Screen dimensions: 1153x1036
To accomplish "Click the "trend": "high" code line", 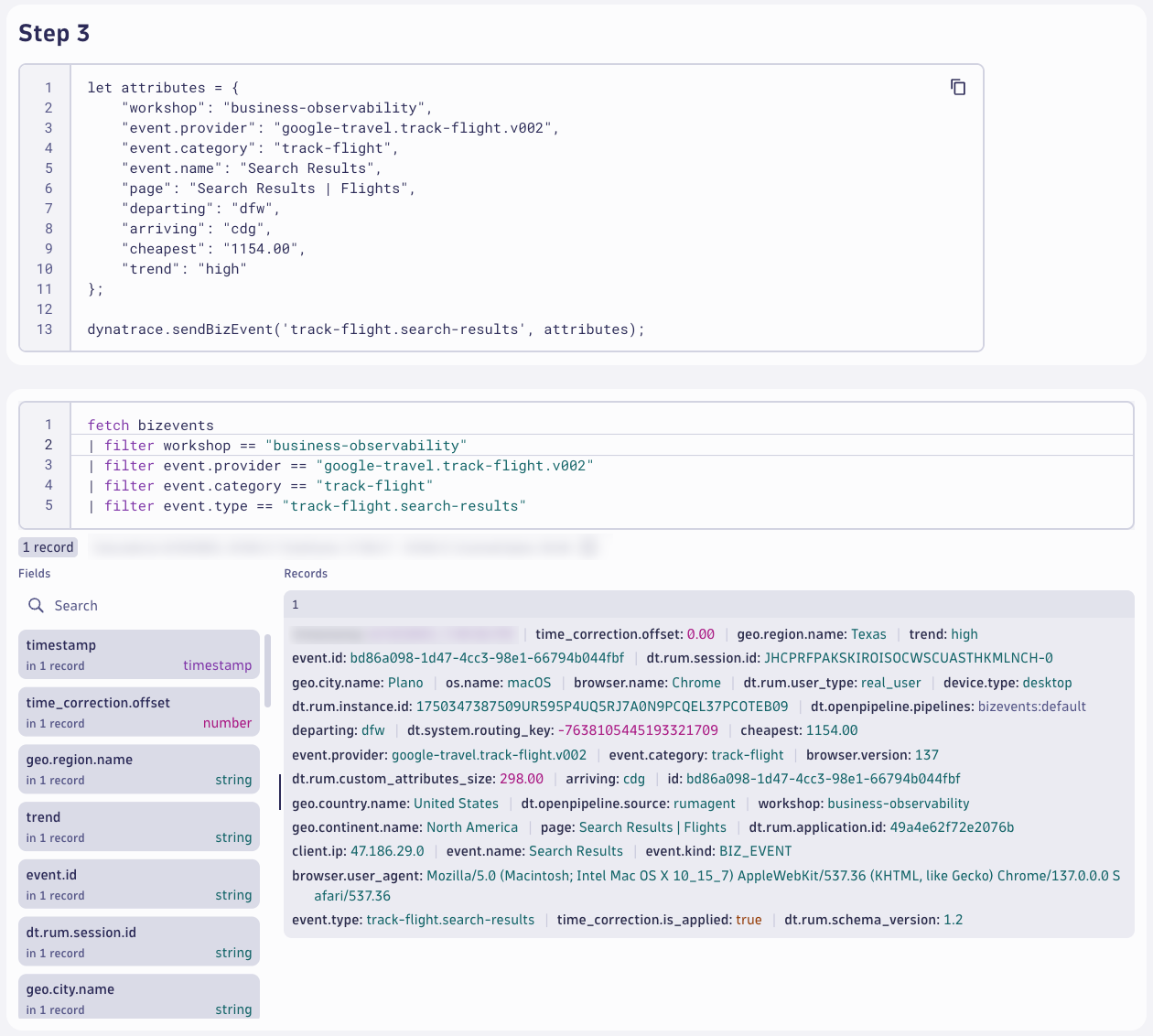I will [185, 269].
